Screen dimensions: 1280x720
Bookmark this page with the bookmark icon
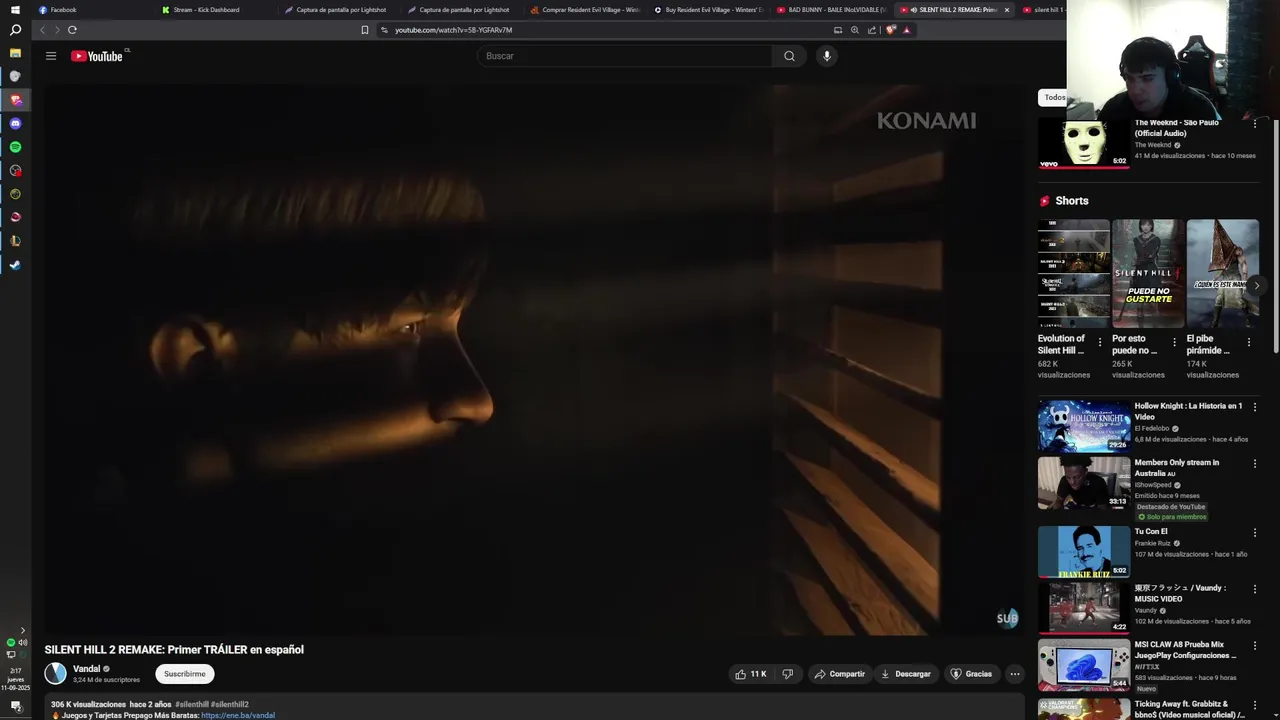point(365,30)
